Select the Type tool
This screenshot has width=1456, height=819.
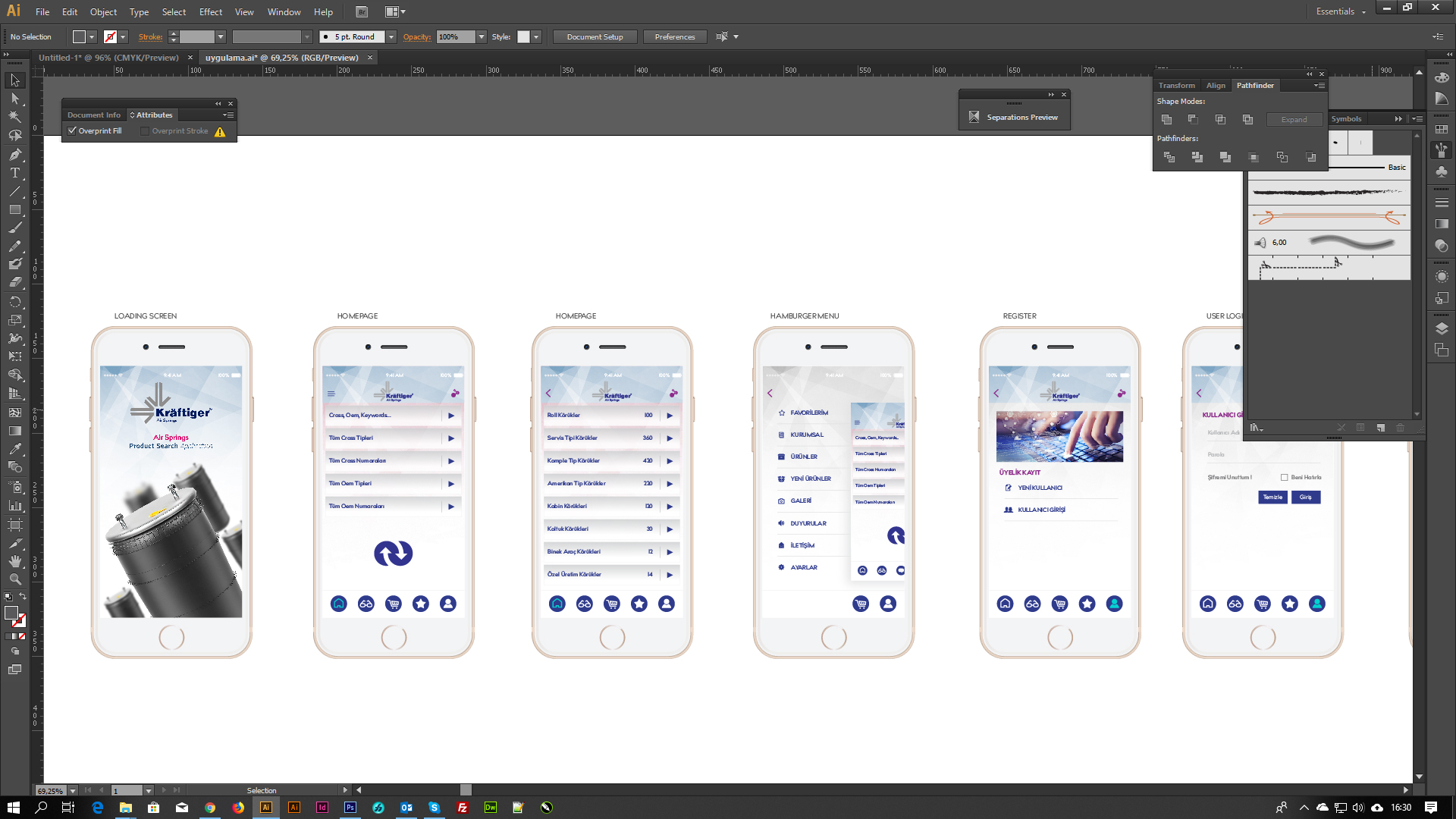[14, 173]
